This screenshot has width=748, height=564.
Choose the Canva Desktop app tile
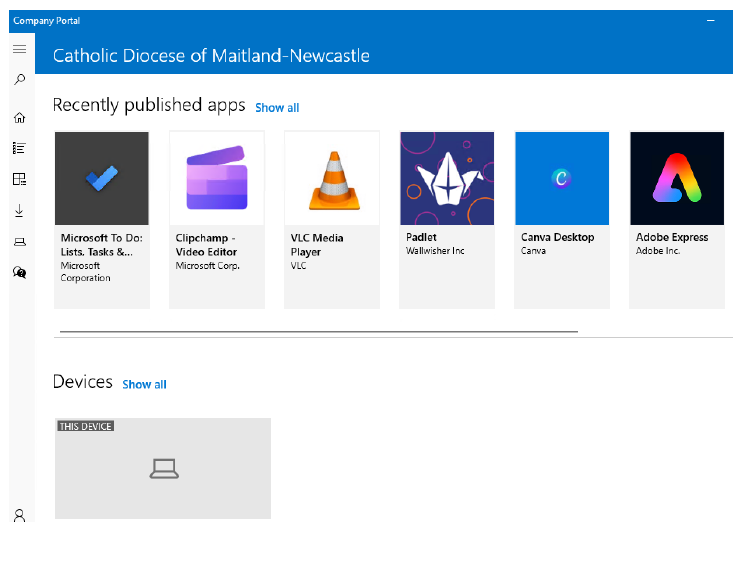562,219
